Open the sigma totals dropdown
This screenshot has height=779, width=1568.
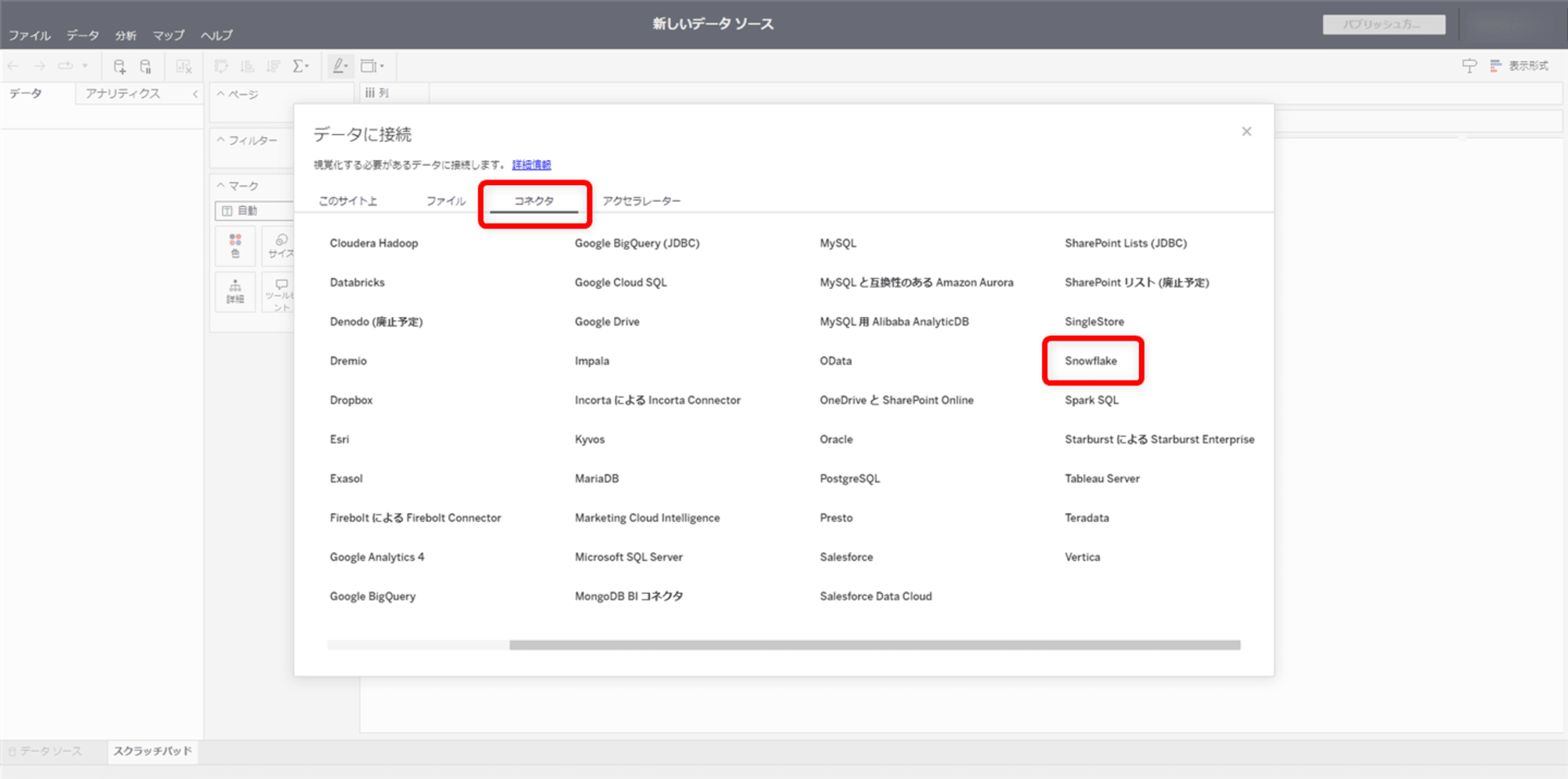coord(301,67)
